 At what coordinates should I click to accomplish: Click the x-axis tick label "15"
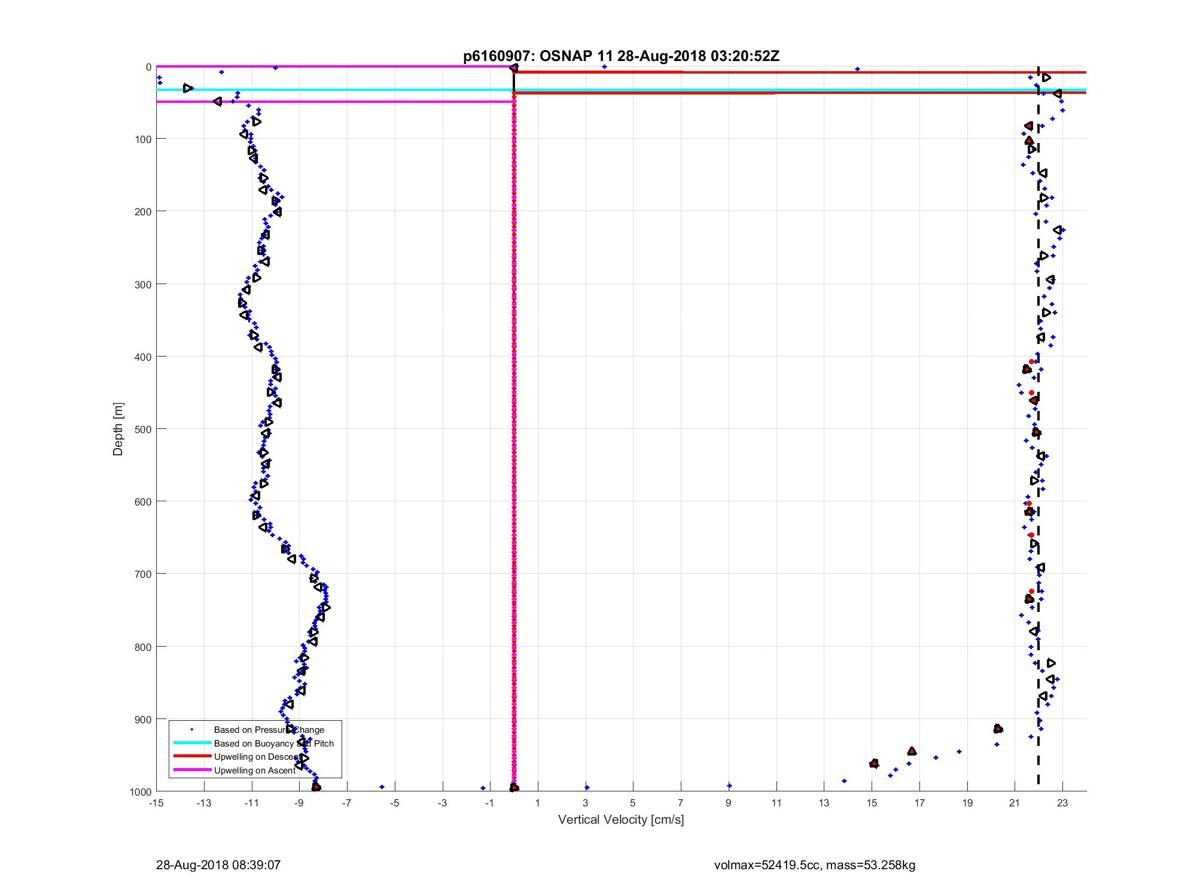click(872, 803)
